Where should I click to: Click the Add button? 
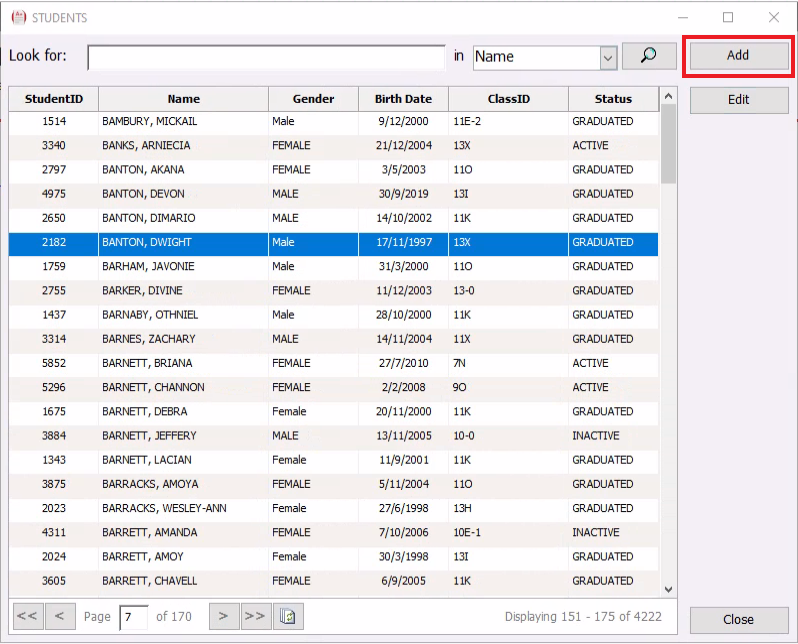pyautogui.click(x=738, y=55)
